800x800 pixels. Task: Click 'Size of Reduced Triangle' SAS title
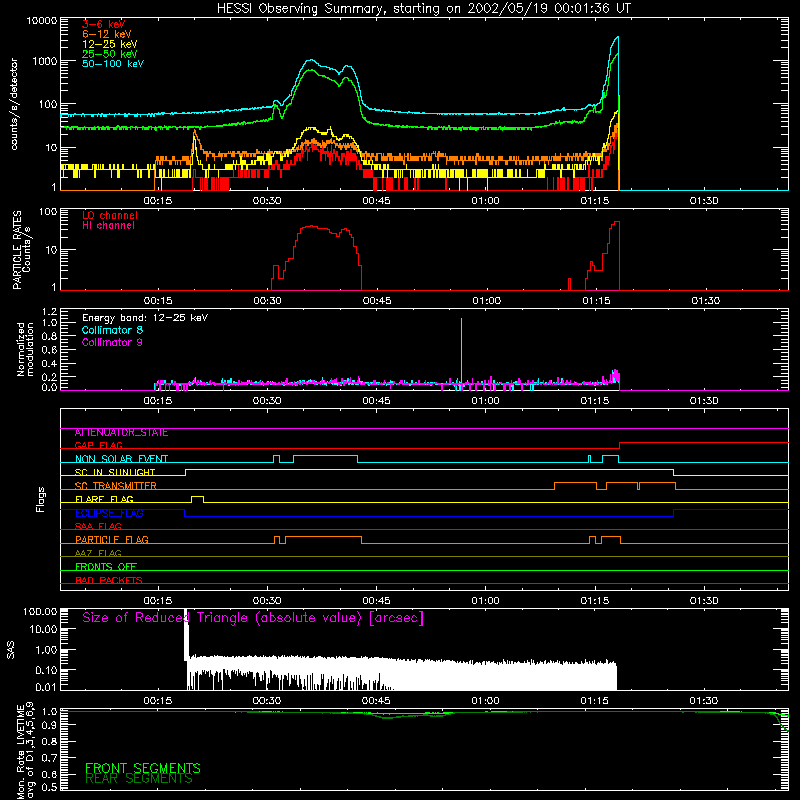coord(253,618)
